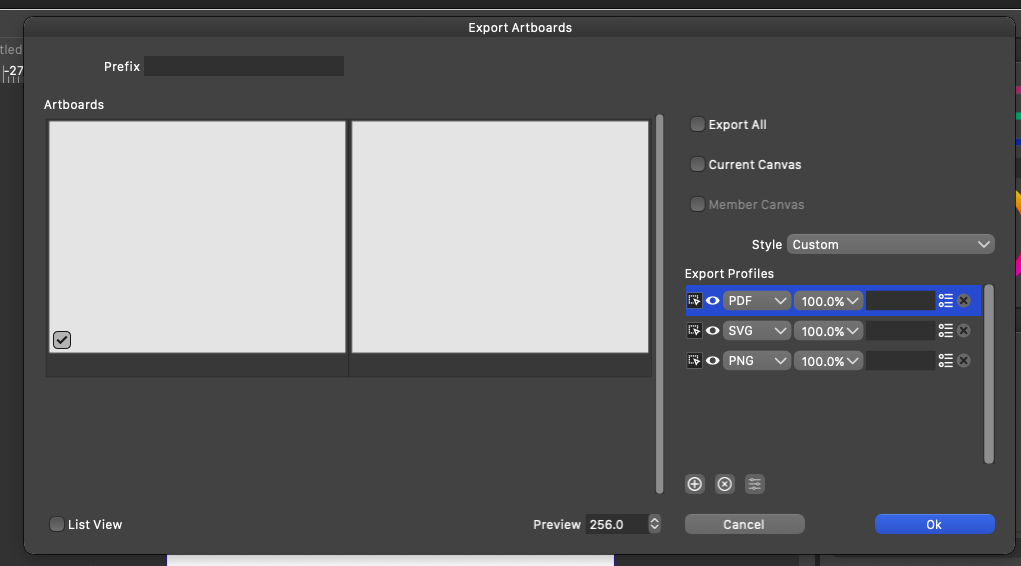Click the options list icon in PDF row

pos(946,301)
